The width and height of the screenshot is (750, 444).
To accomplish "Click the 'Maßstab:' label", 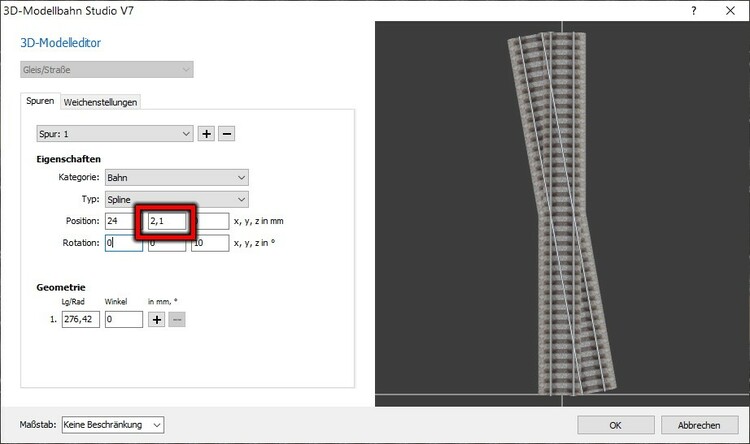I will pyautogui.click(x=38, y=424).
